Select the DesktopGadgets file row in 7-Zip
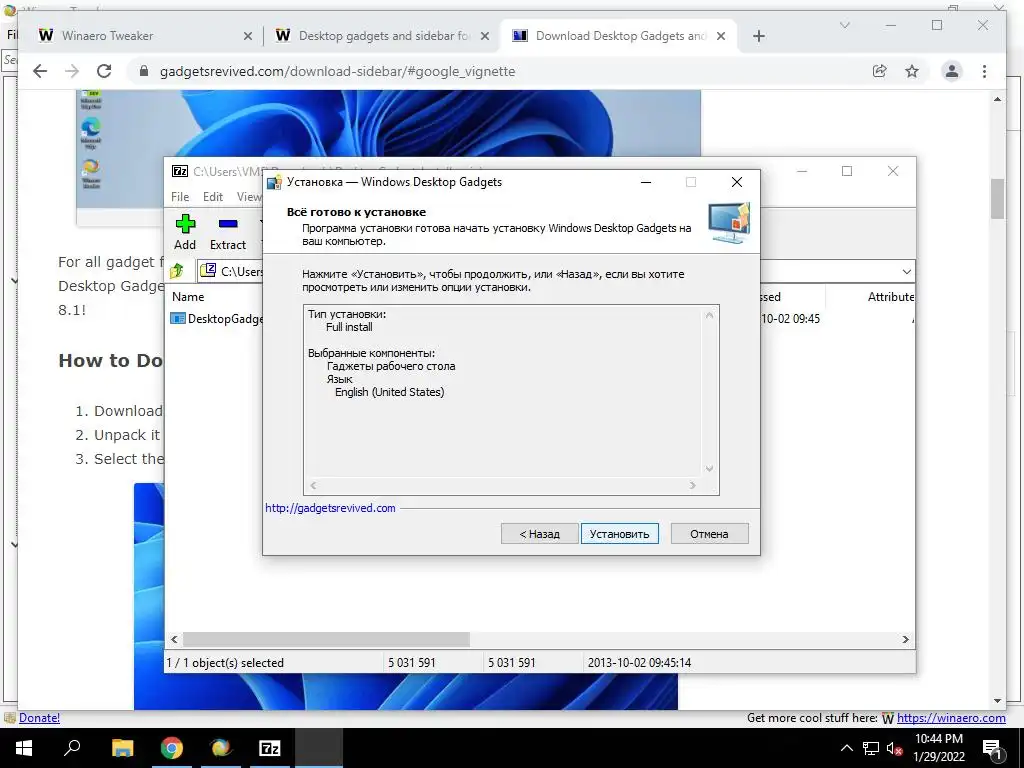The image size is (1024, 768). pos(217,319)
